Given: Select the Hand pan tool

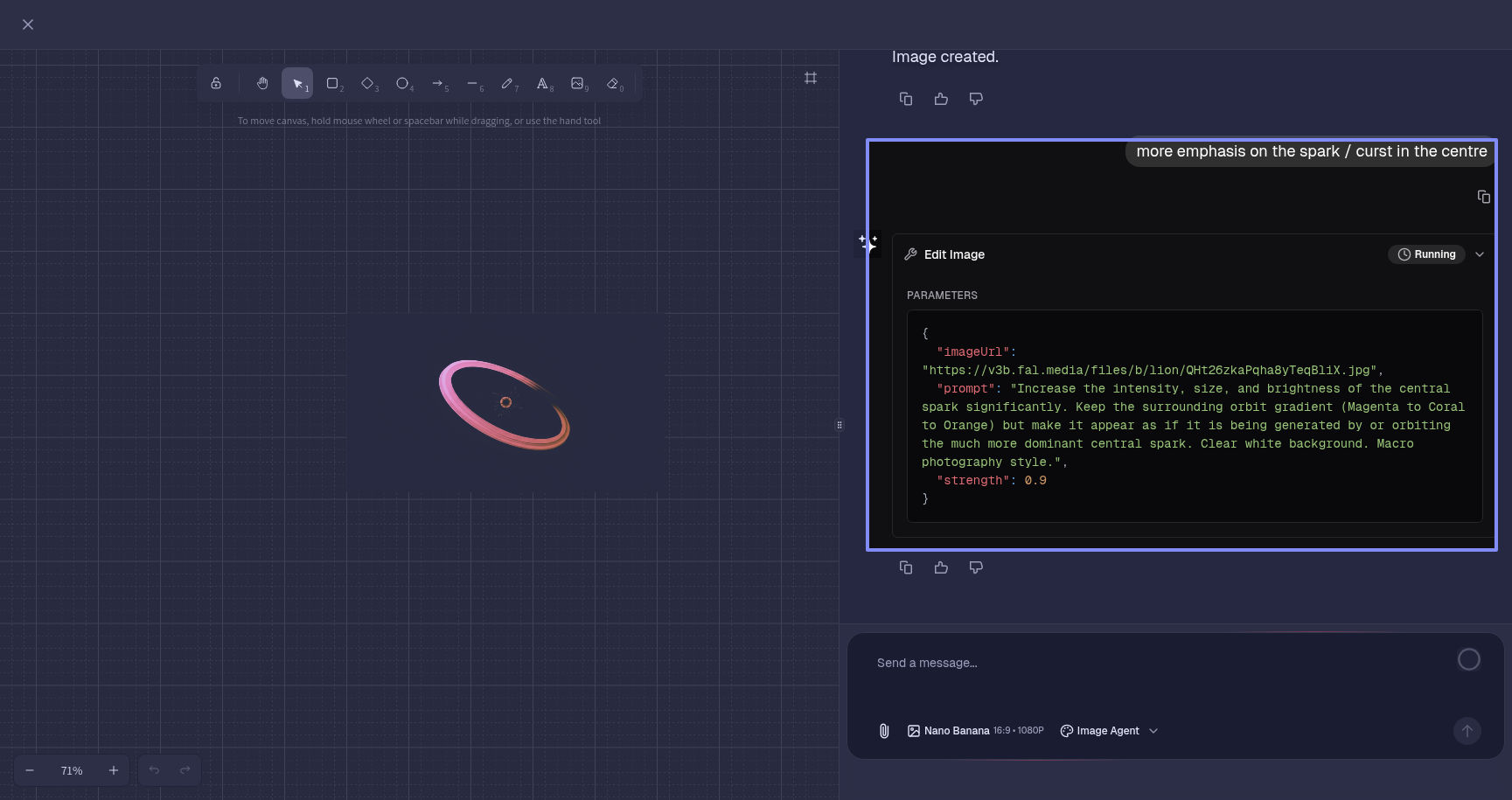Looking at the screenshot, I should 262,84.
